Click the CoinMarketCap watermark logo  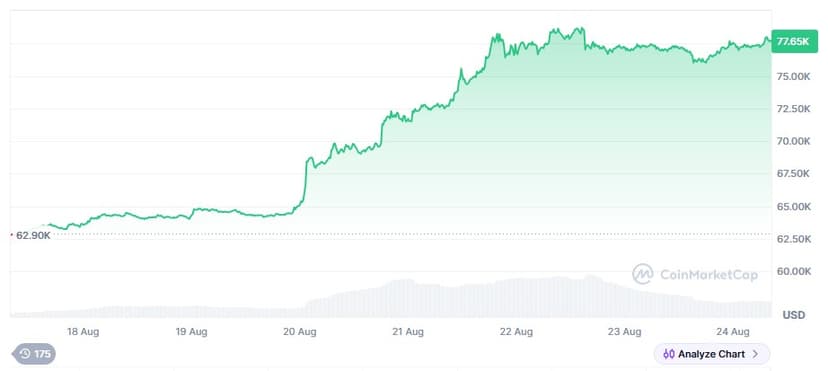click(x=643, y=274)
